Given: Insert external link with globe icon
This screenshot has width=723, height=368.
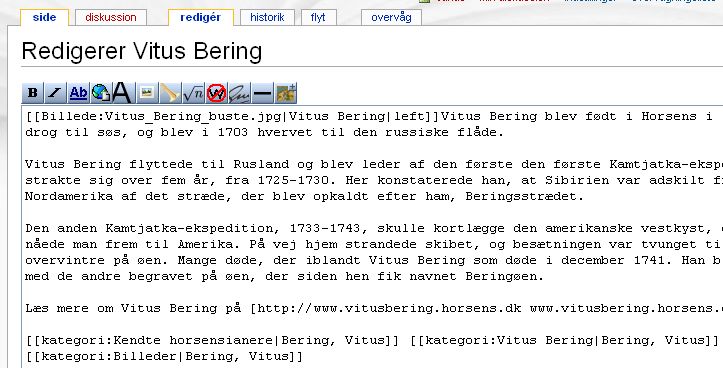Looking at the screenshot, I should coord(101,93).
